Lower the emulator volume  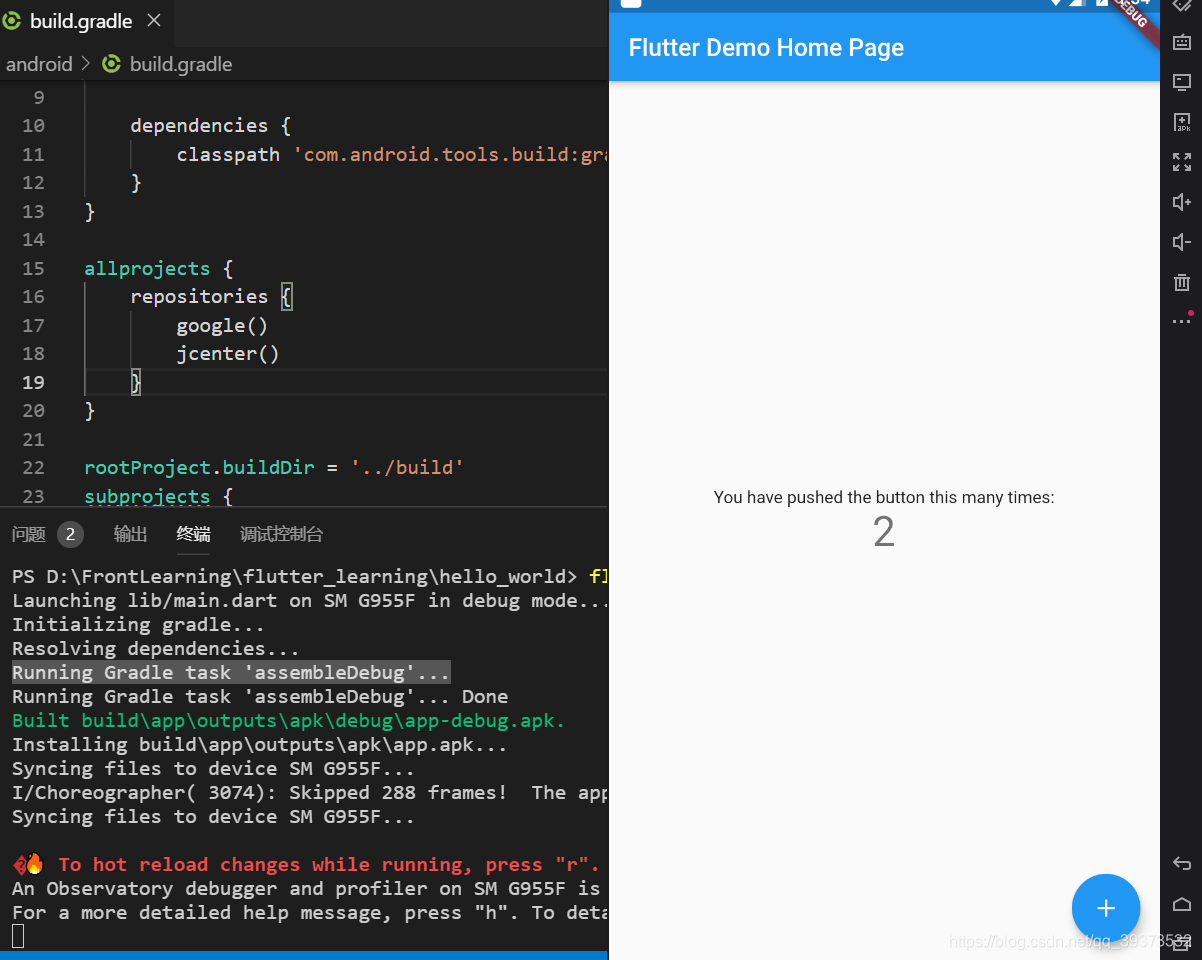tap(1182, 242)
